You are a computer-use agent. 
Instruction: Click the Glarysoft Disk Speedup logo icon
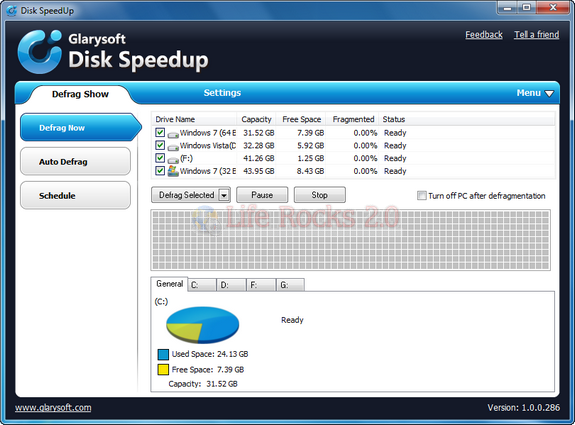(40, 52)
